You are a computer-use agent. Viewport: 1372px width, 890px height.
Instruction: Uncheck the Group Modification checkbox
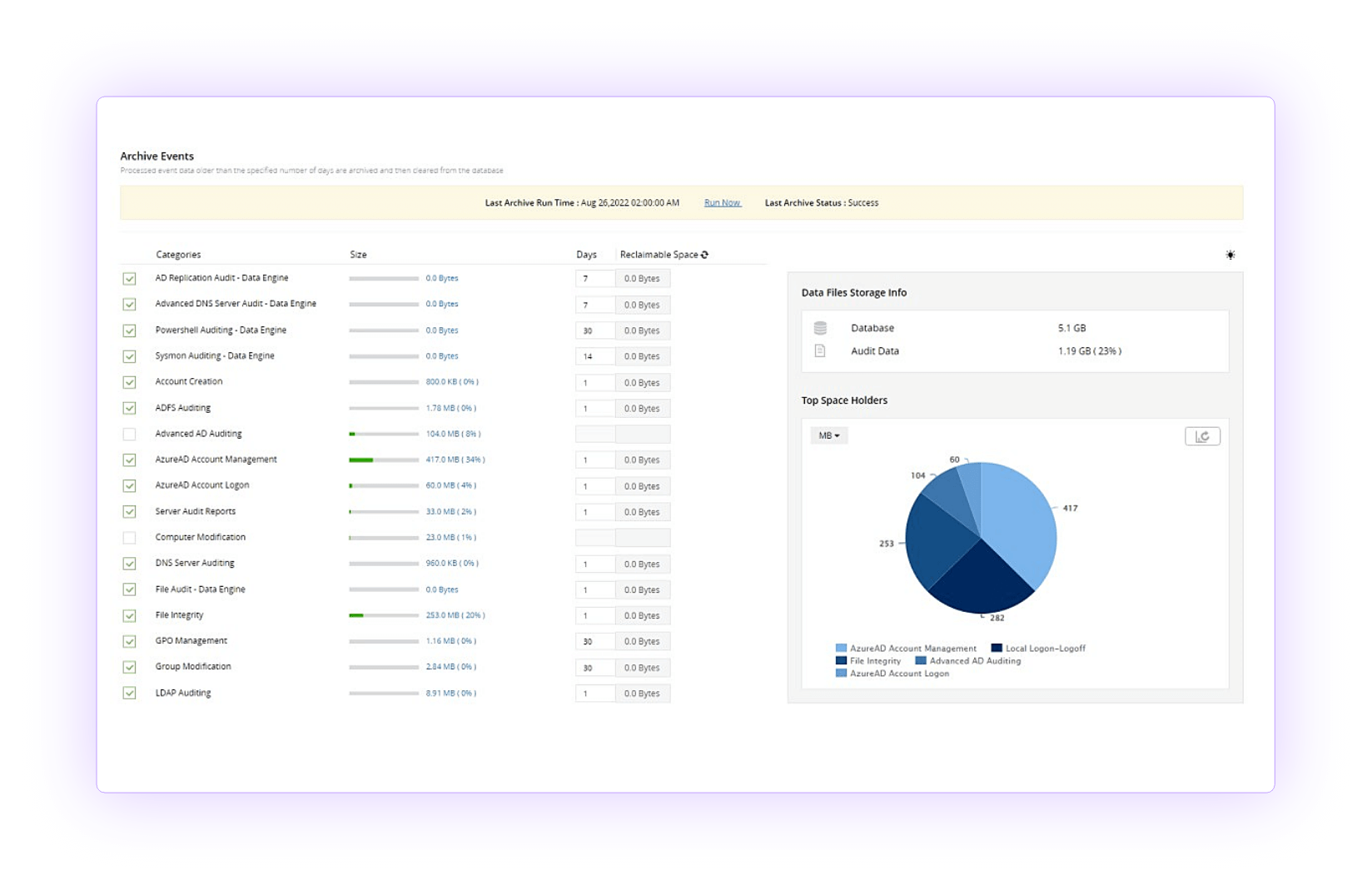click(129, 667)
